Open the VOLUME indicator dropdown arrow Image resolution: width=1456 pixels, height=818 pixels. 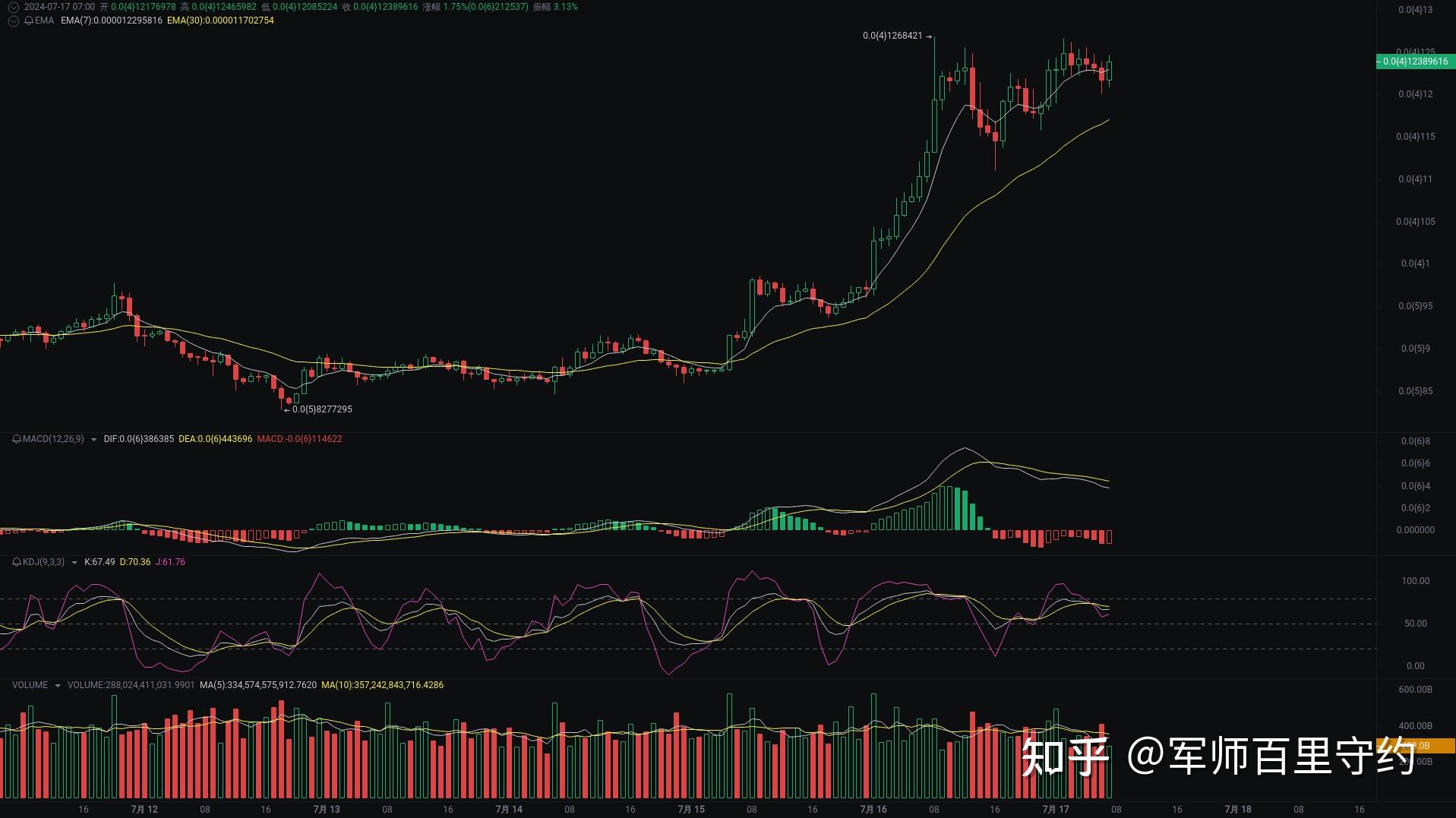[57, 686]
